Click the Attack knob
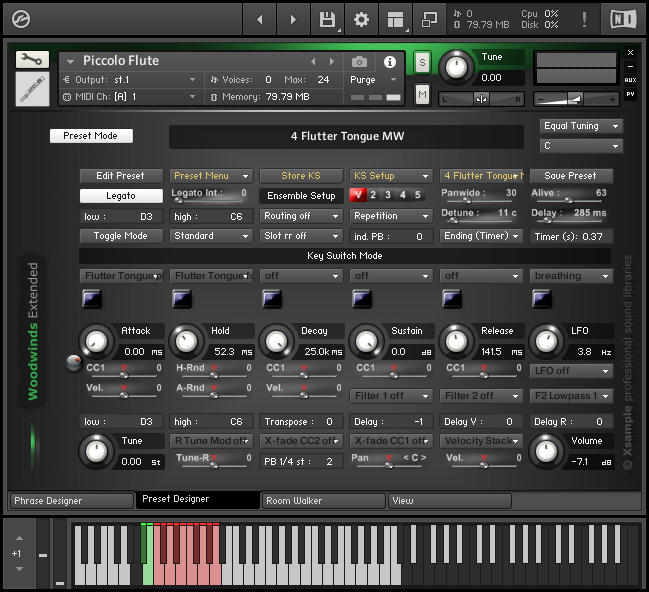The height and width of the screenshot is (592, 649). (96, 342)
